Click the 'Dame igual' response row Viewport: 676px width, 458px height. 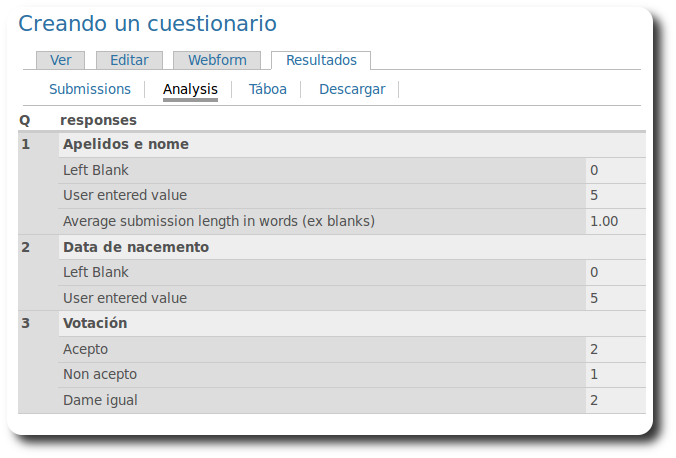click(100, 400)
